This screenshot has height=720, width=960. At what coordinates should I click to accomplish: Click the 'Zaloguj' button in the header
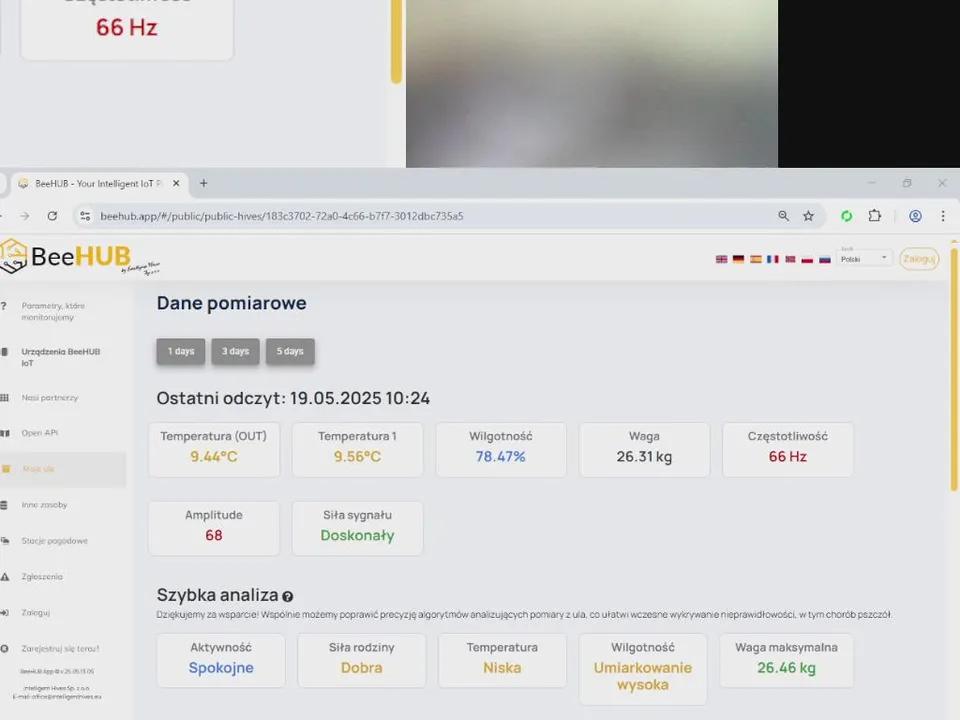click(919, 259)
